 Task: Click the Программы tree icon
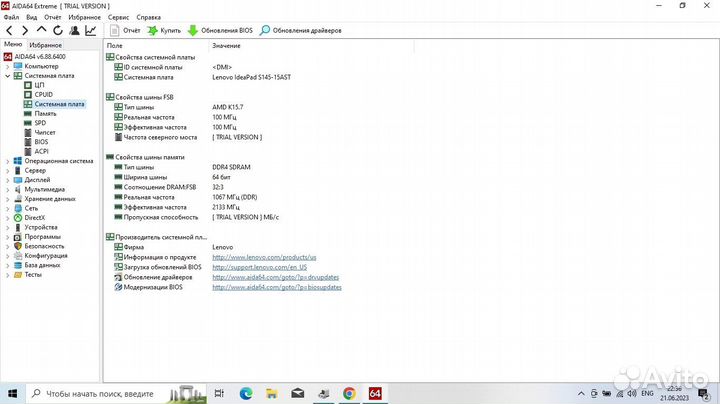[18, 237]
